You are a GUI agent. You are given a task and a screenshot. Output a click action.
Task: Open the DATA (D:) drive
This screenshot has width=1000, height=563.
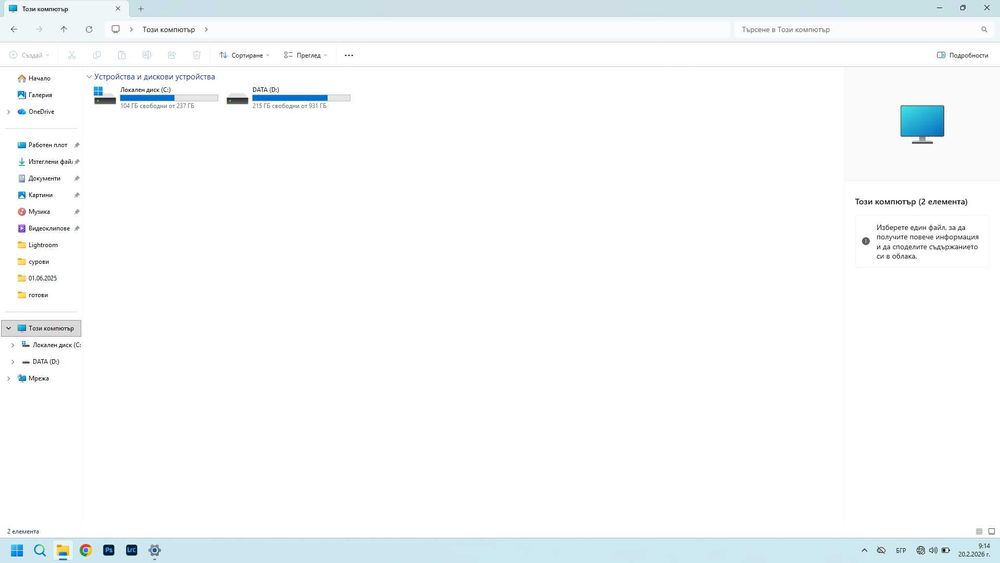tap(288, 97)
